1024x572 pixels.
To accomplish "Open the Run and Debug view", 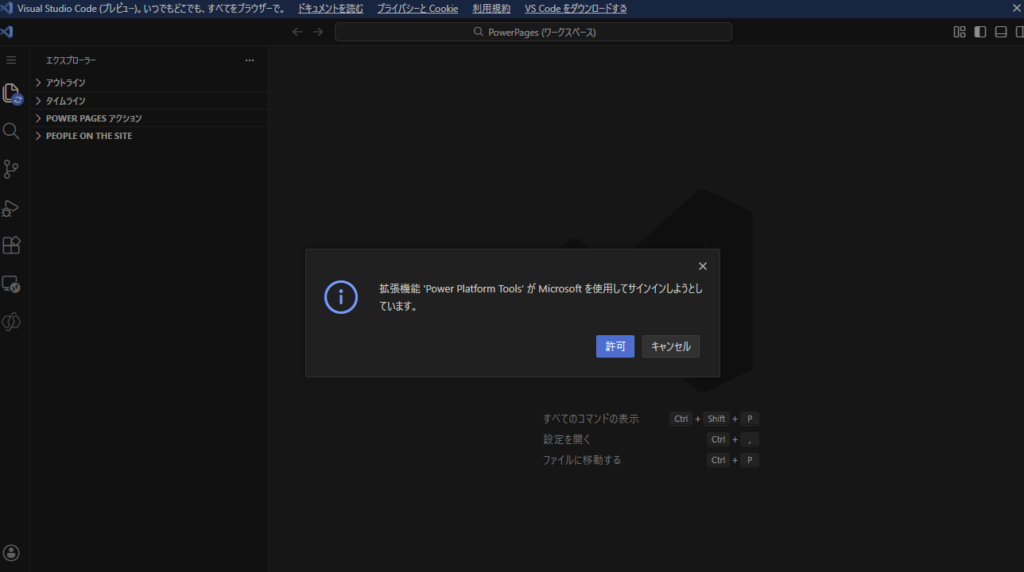I will 11,208.
